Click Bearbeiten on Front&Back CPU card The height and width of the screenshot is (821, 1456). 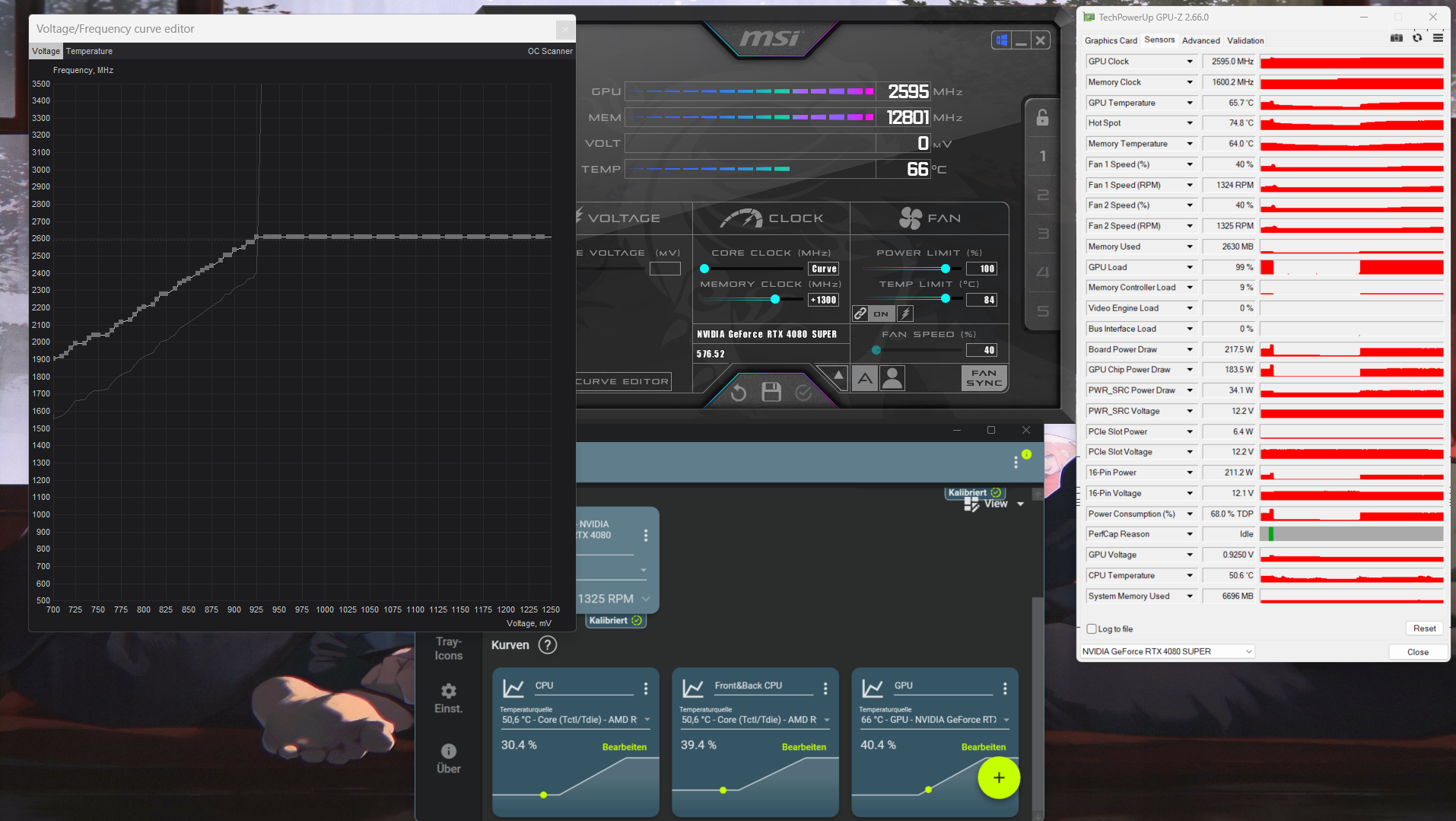click(804, 747)
